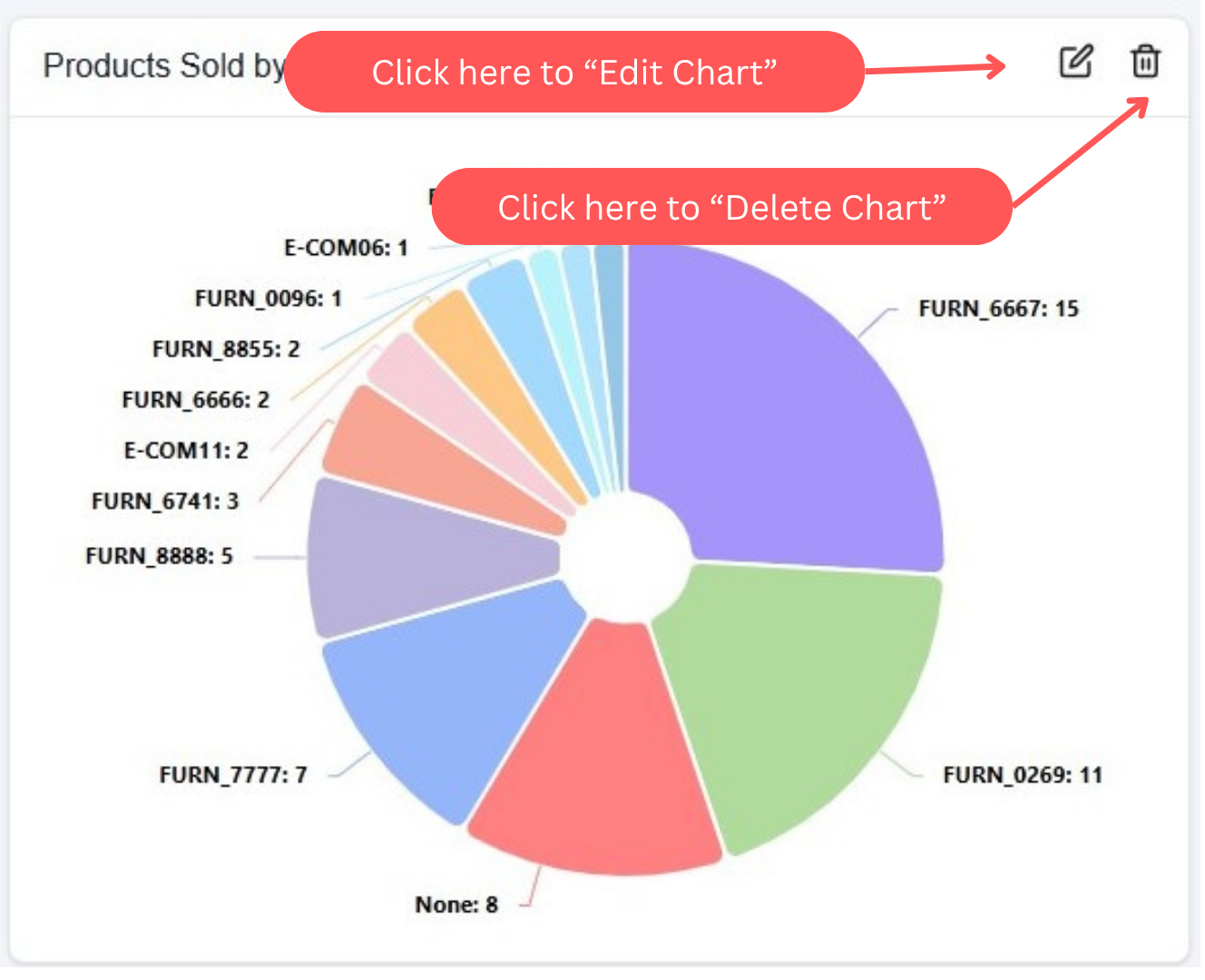Screen dimensions: 1205x980
Task: Click the E-COM06: 1 label
Action: (348, 250)
